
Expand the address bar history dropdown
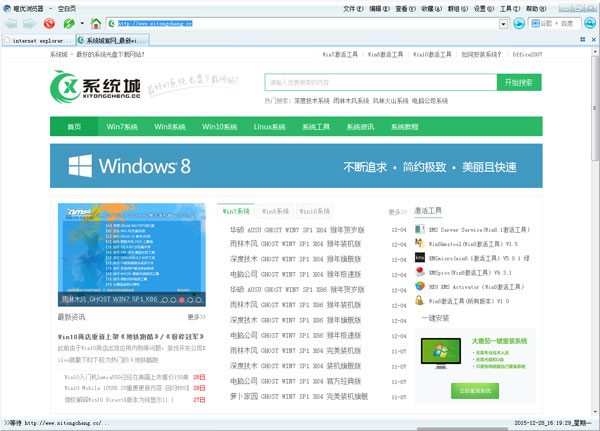tap(504, 24)
